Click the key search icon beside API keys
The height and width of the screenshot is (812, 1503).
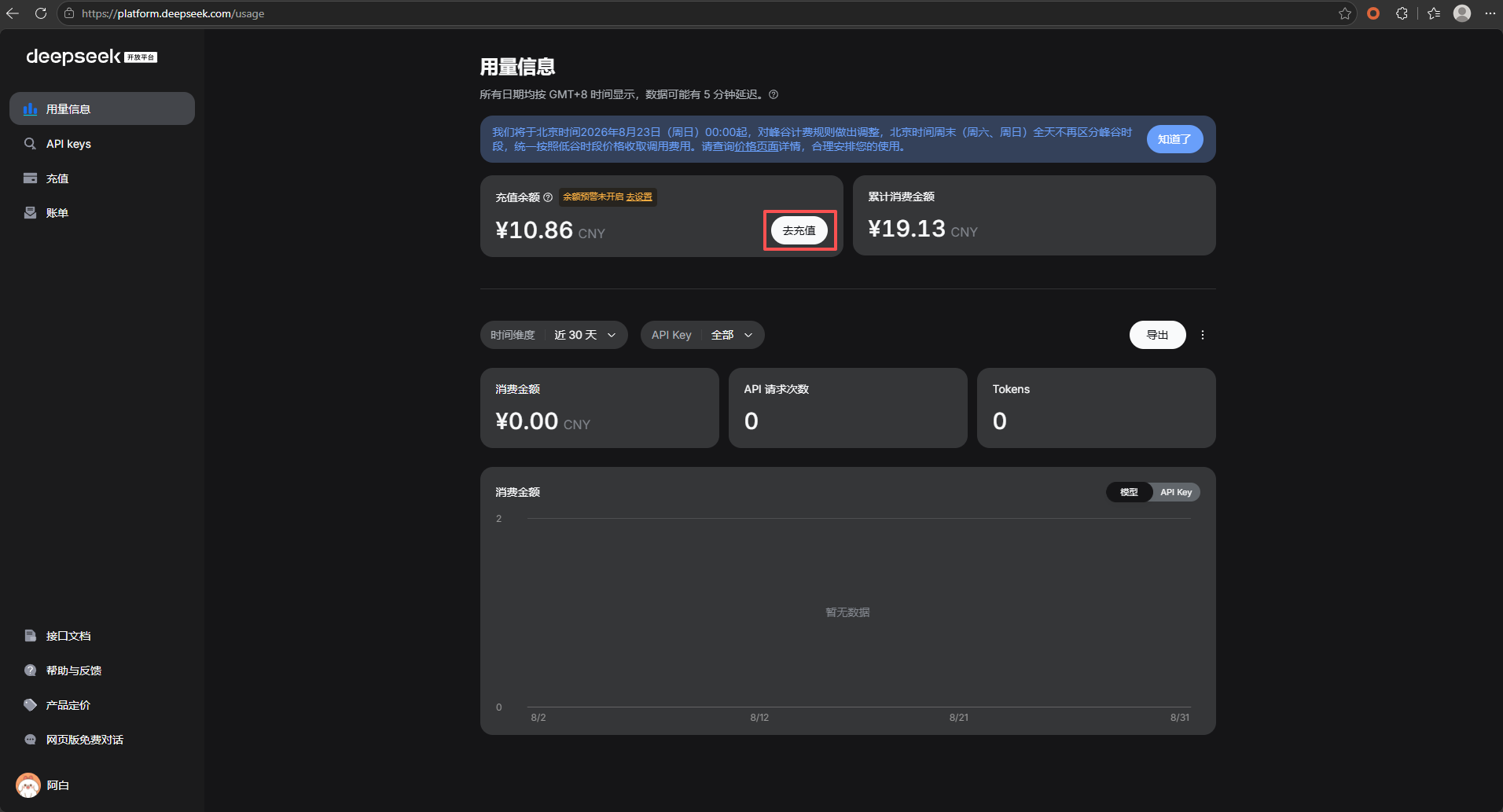[30, 144]
